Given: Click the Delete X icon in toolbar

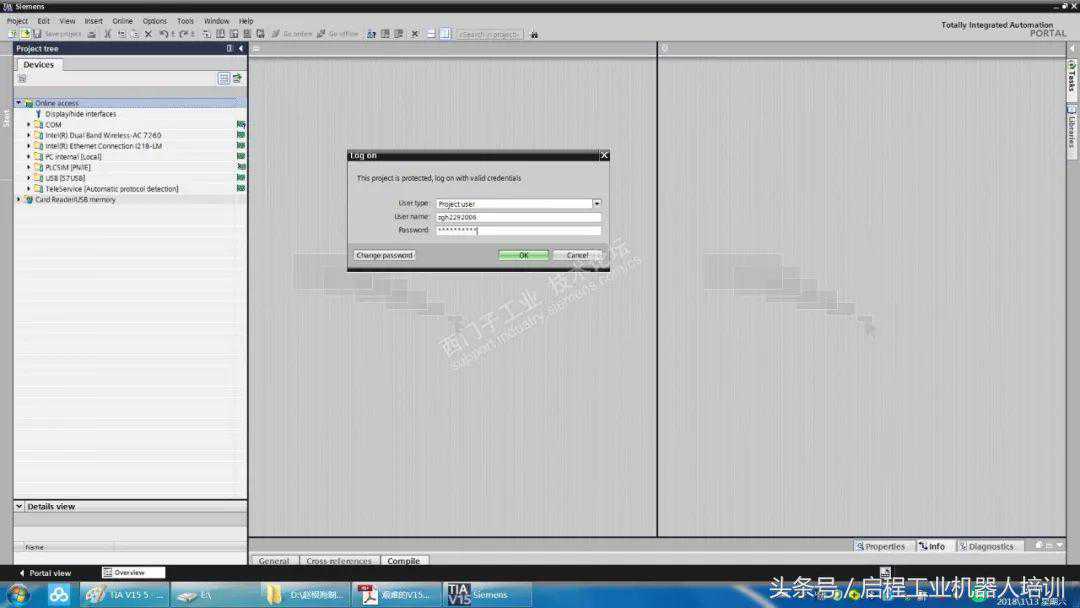Looking at the screenshot, I should [148, 34].
